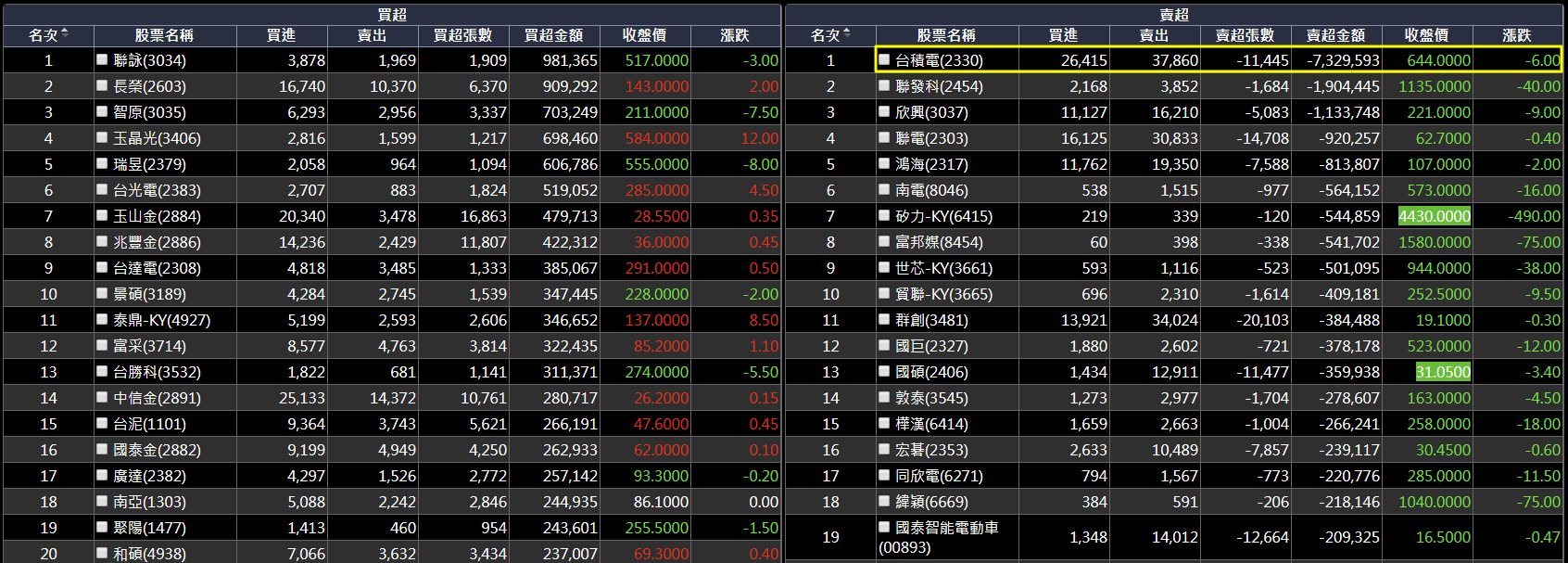This screenshot has height=563, width=1568.
Task: Open stock 緯穎(6669)
Action: 931,502
